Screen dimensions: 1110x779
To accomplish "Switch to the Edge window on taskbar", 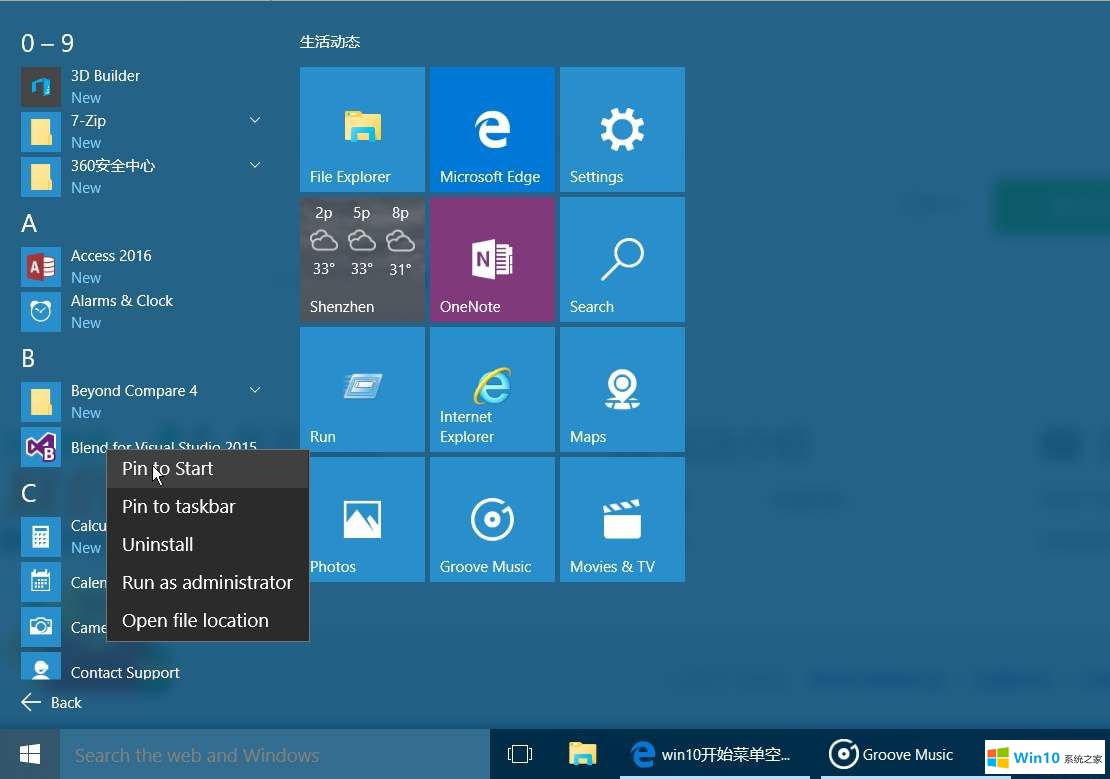I will click(715, 755).
